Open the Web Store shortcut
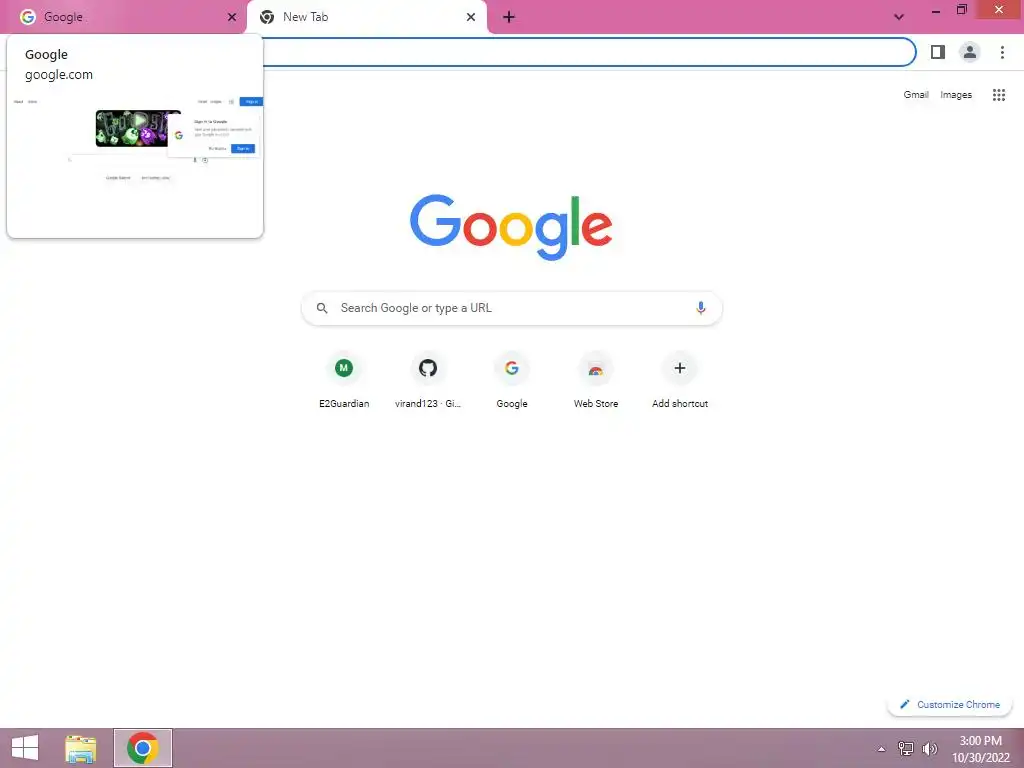 tap(596, 381)
